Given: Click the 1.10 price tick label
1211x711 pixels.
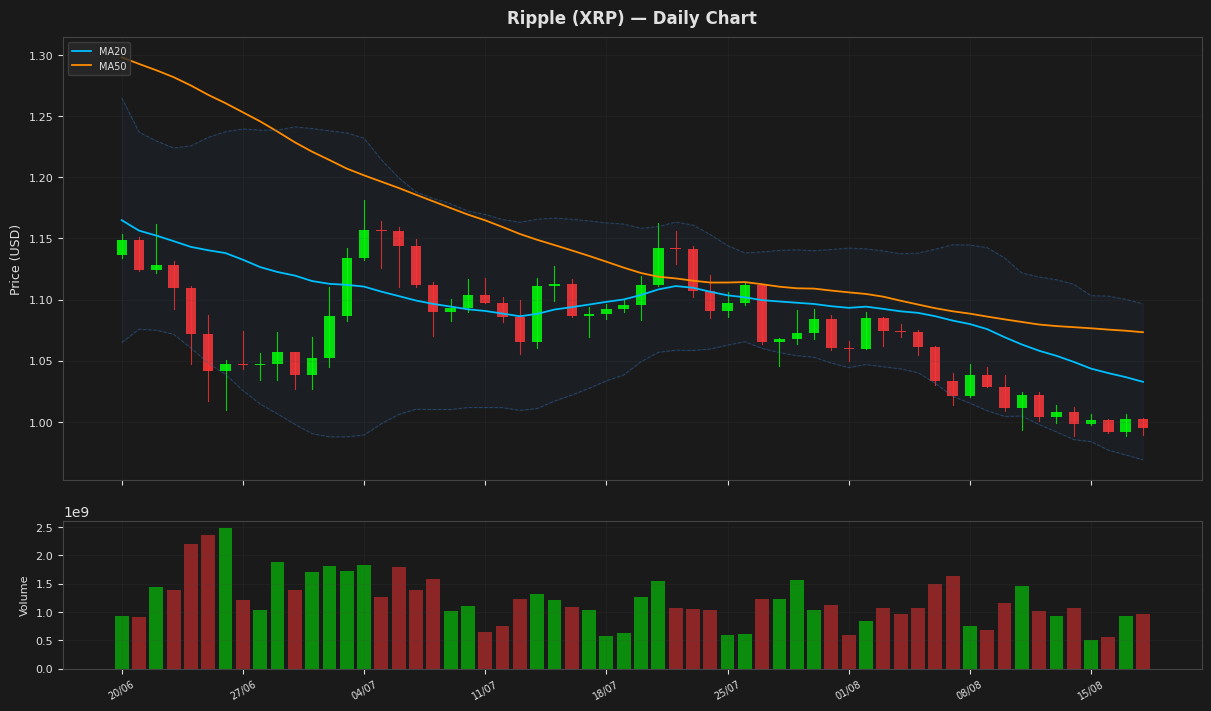Looking at the screenshot, I should (40, 300).
